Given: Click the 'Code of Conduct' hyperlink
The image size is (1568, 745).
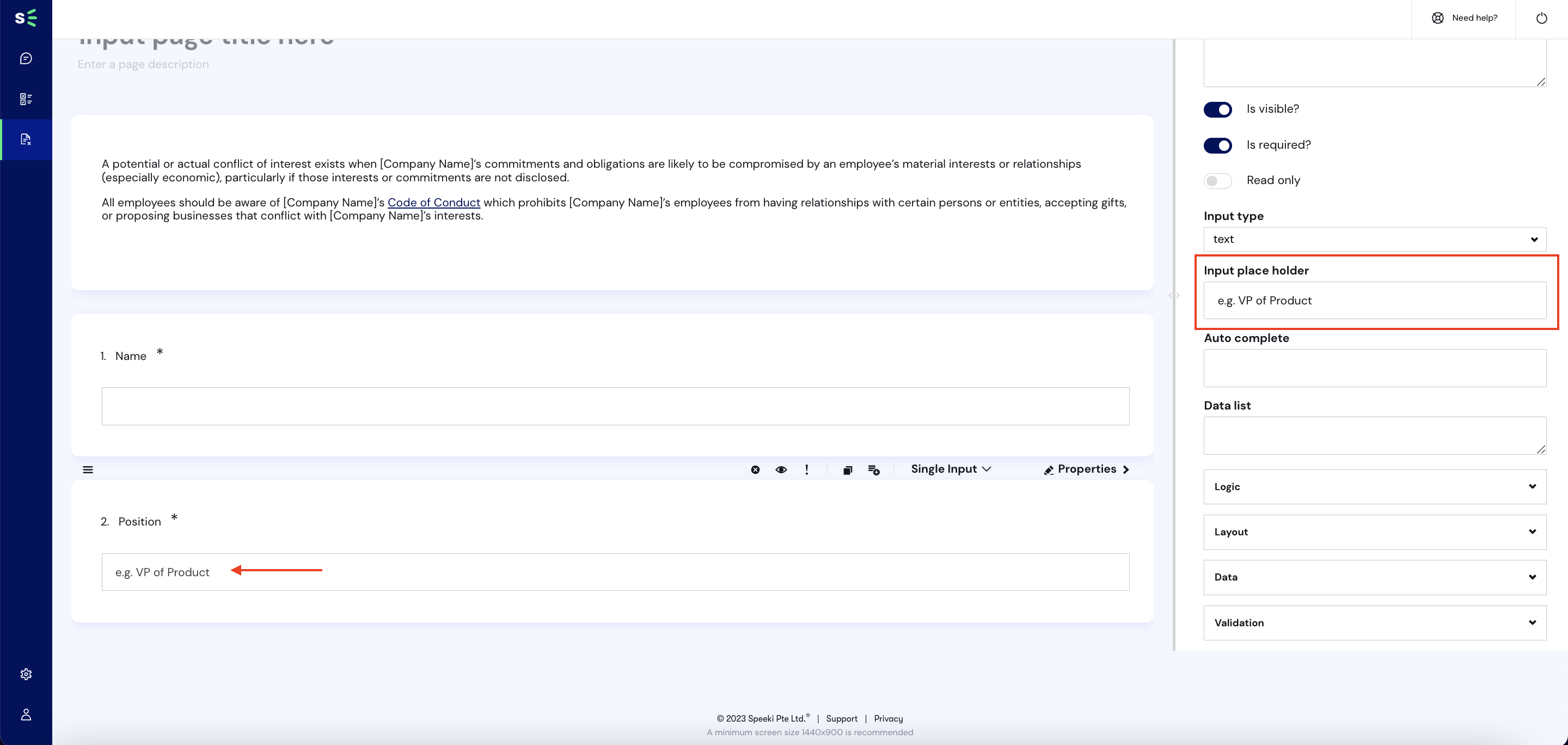Looking at the screenshot, I should click(434, 202).
